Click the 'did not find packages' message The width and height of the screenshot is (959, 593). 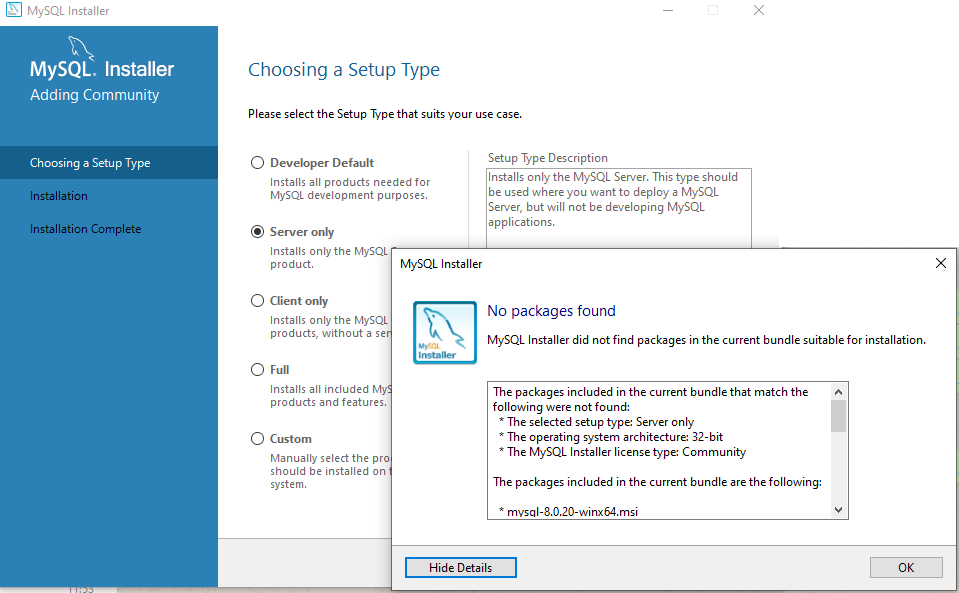coord(706,340)
